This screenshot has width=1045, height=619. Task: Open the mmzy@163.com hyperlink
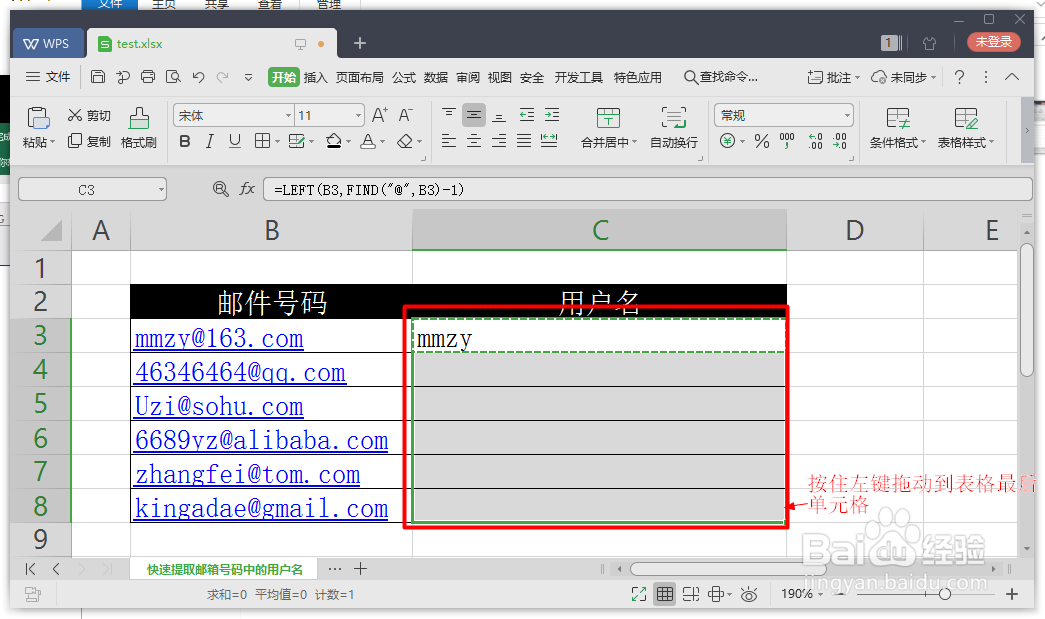coord(218,338)
